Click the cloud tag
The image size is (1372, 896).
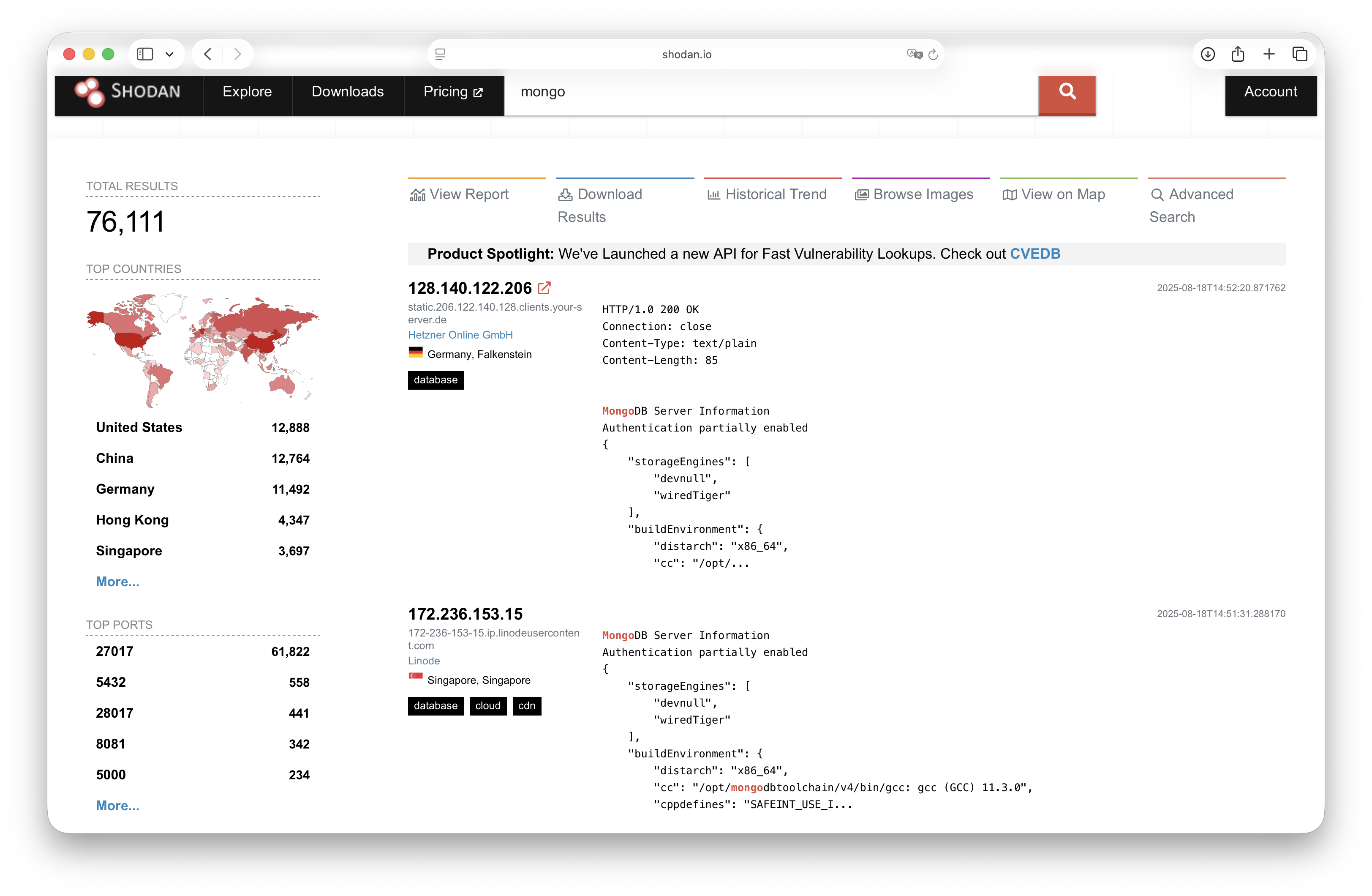[488, 706]
